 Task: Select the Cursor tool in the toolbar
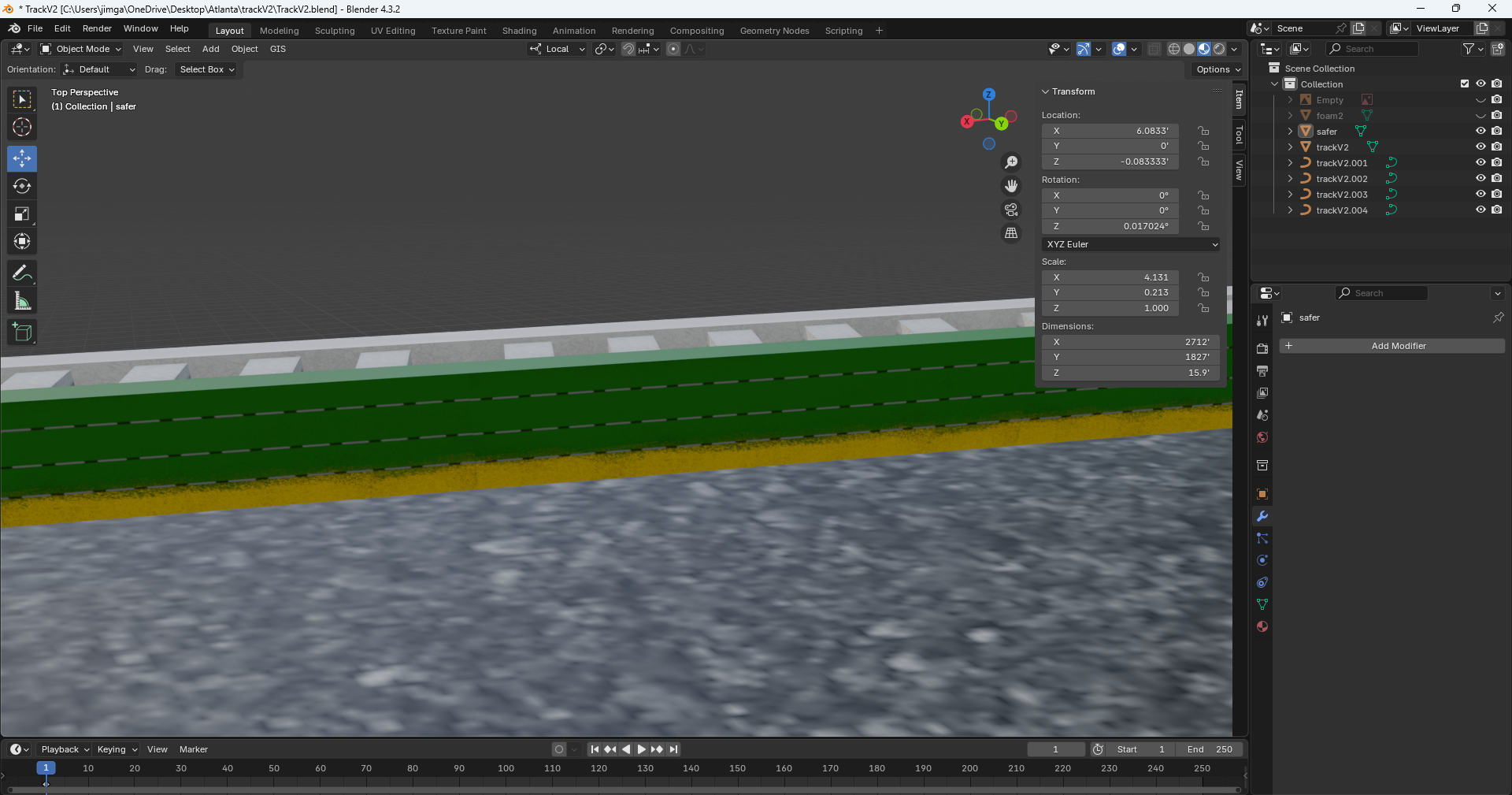click(22, 127)
